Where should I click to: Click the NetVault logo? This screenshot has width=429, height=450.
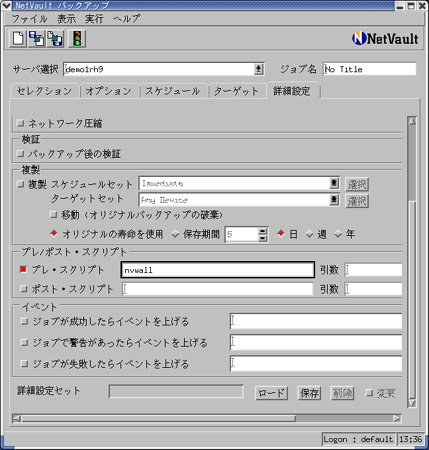pyautogui.click(x=385, y=39)
